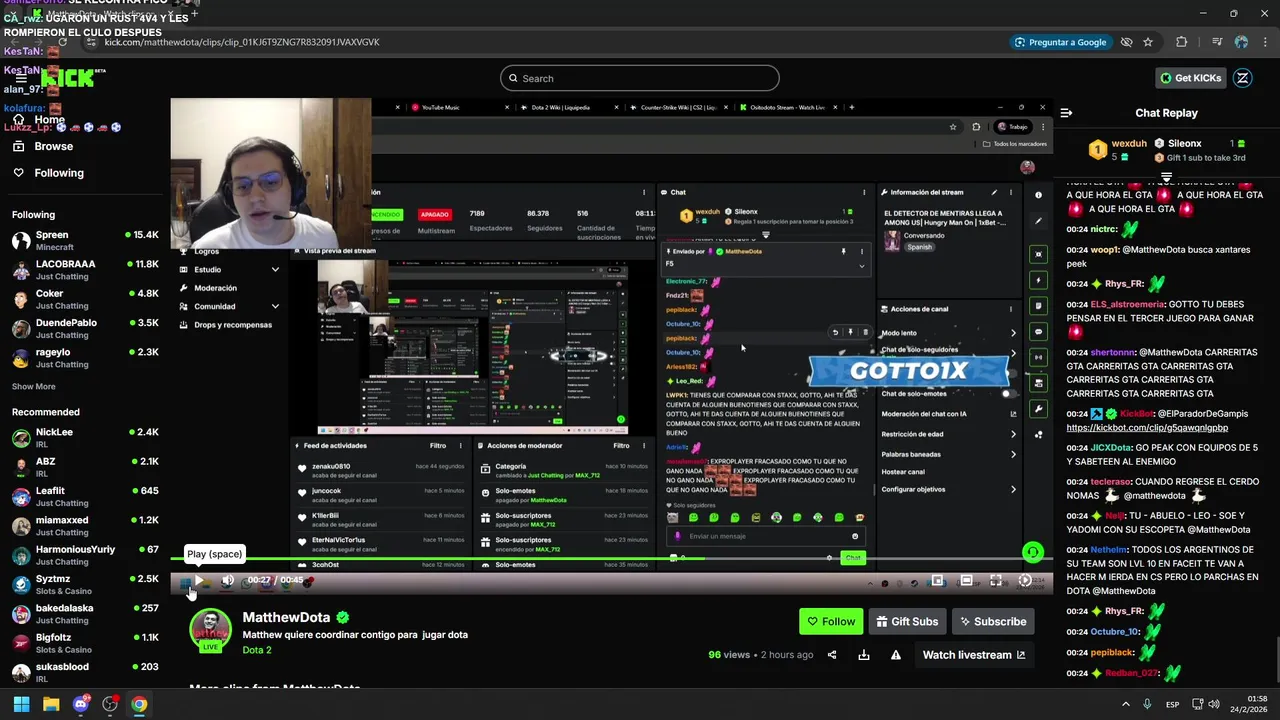This screenshot has width=1280, height=720.
Task: Open Spreen's channel from Following list
Action: [x=84, y=240]
